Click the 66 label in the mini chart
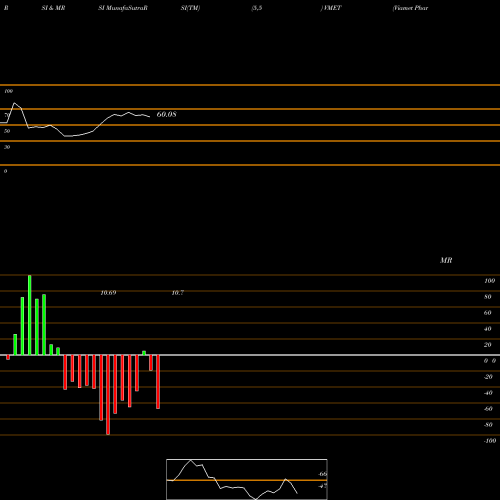 [x=323, y=474]
